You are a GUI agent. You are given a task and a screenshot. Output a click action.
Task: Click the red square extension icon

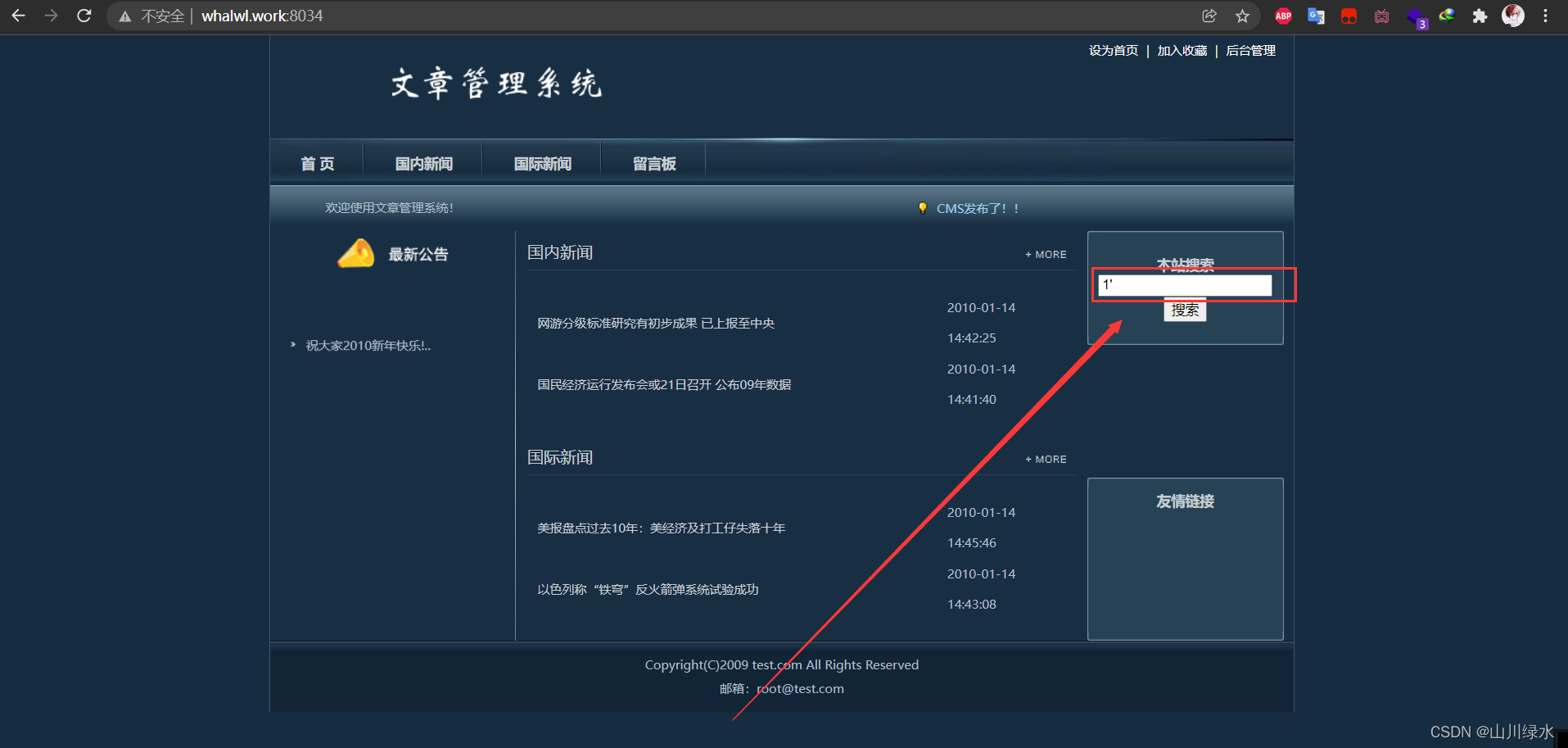1349,16
